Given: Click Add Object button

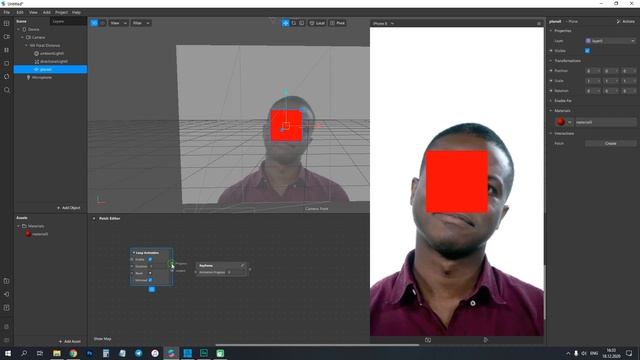Looking at the screenshot, I should 69,208.
